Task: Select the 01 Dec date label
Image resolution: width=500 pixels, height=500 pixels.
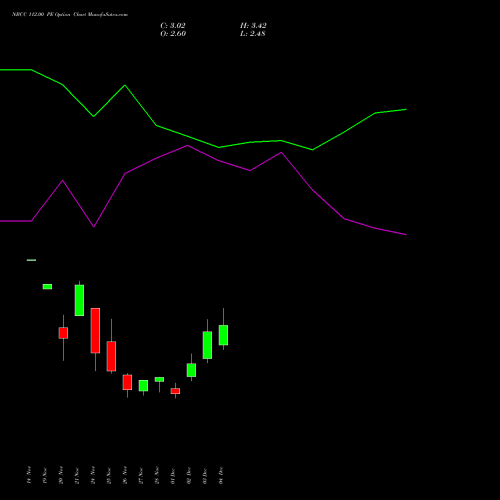Action: [x=173, y=475]
